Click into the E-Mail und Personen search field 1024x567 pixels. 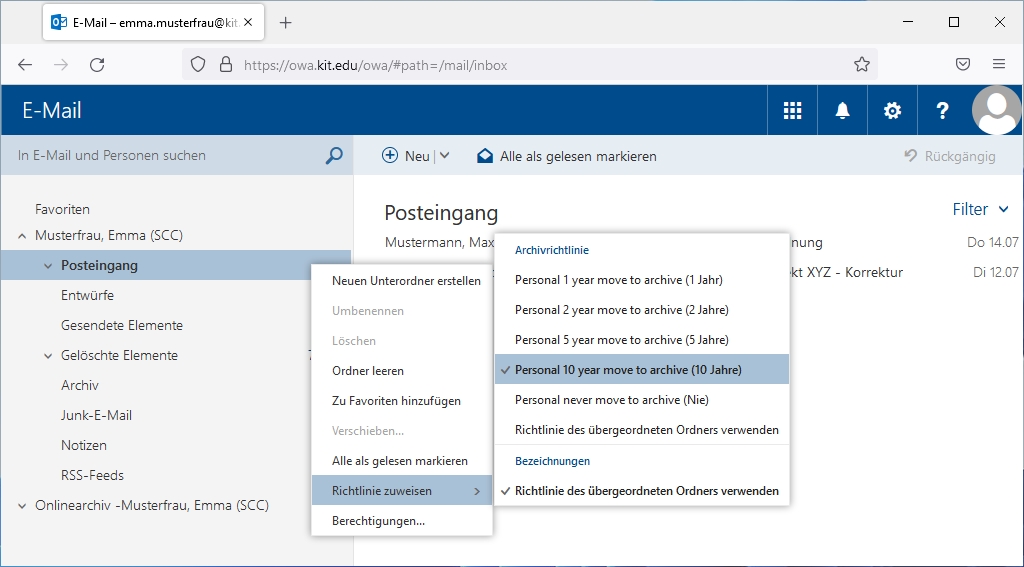165,156
